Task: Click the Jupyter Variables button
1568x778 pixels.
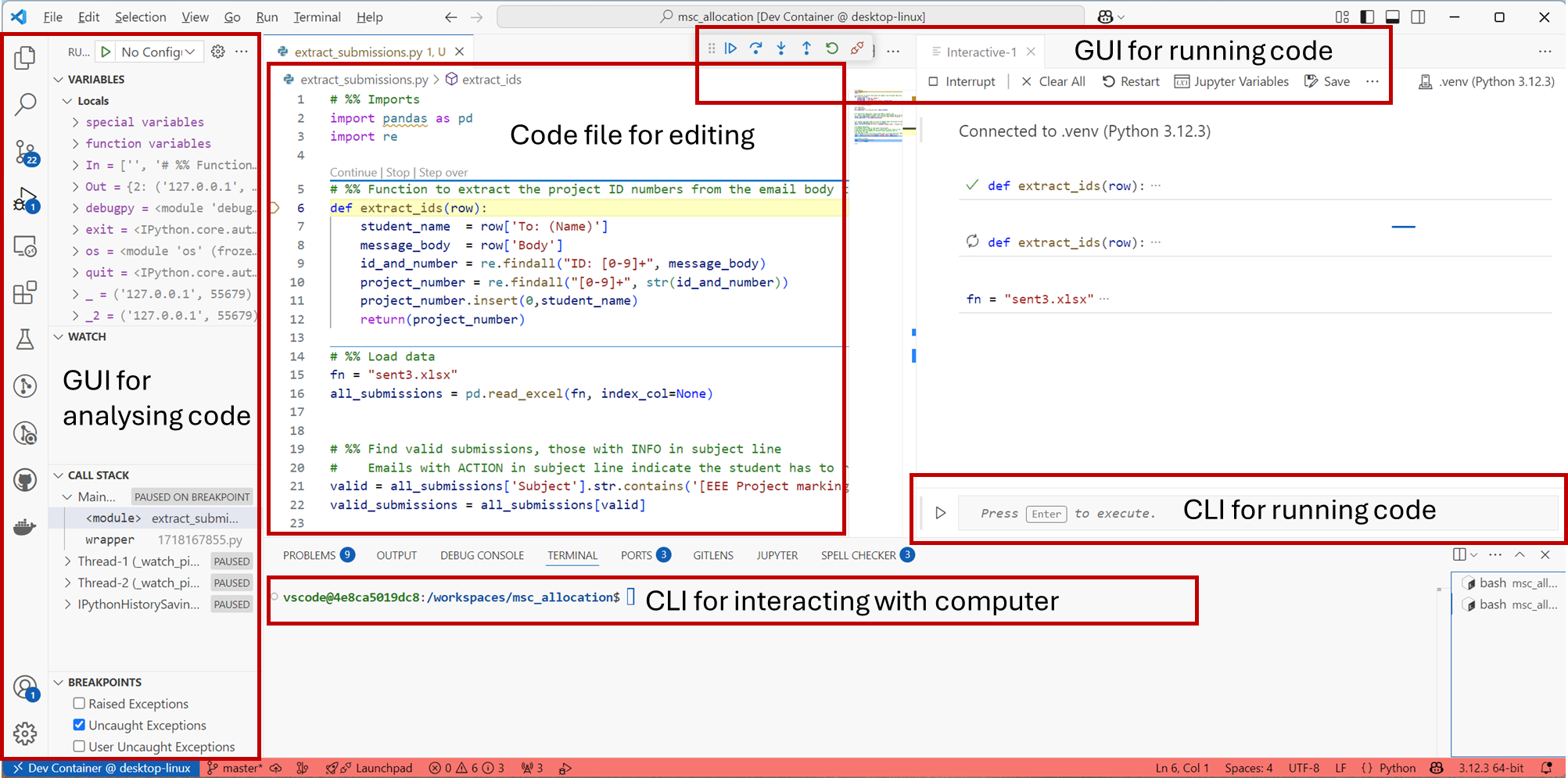Action: pyautogui.click(x=1231, y=81)
